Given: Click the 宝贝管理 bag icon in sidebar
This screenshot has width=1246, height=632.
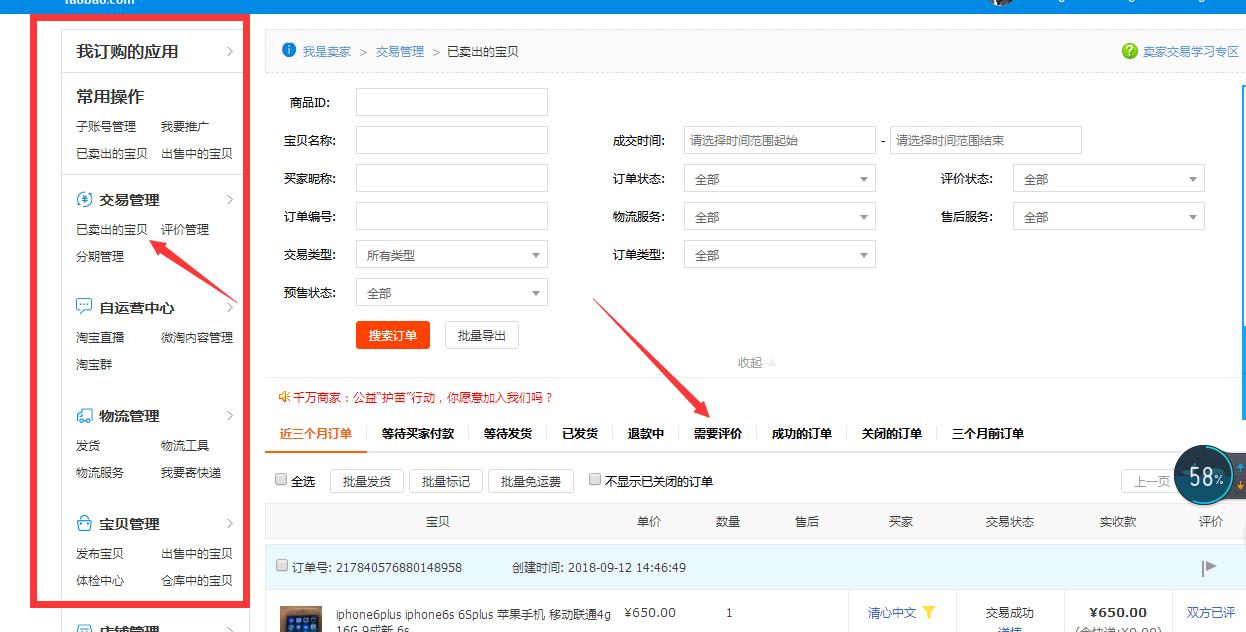Looking at the screenshot, I should pyautogui.click(x=83, y=523).
